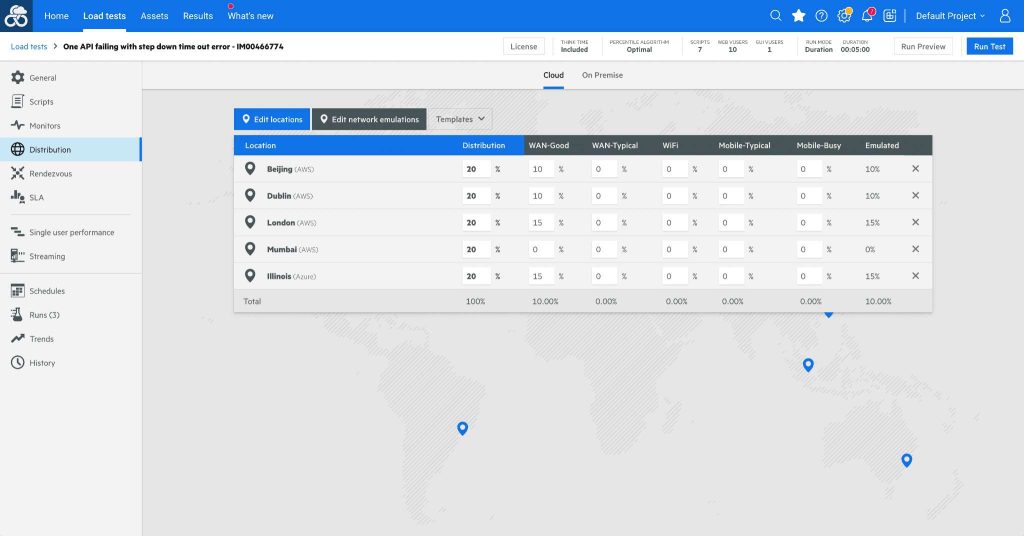Open the Schedules calendar icon
Image resolution: width=1024 pixels, height=536 pixels.
(18, 291)
